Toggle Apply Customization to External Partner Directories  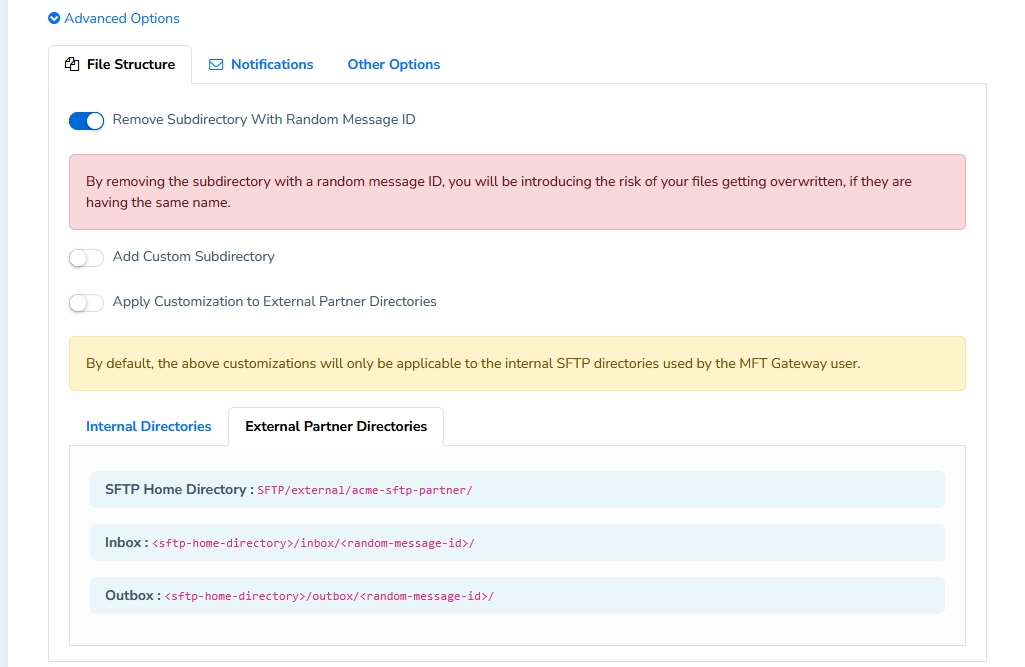click(x=86, y=303)
